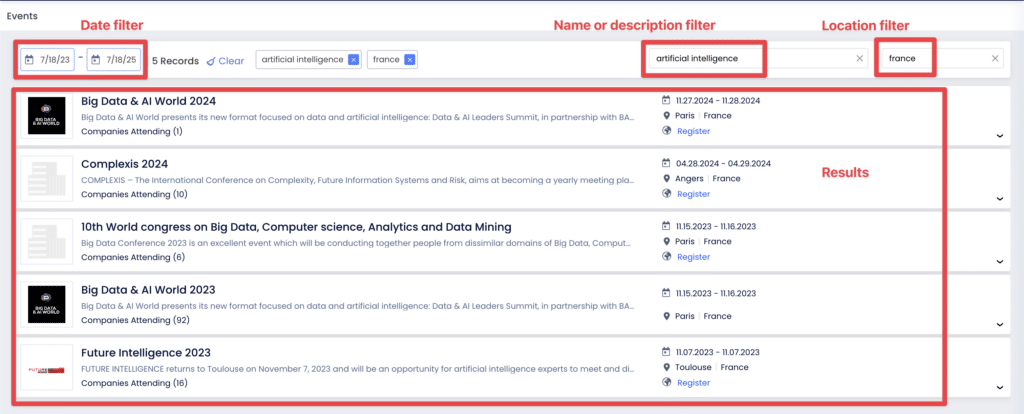
Task: Click calendar icon next to 04.28.2024 date
Action: point(666,163)
